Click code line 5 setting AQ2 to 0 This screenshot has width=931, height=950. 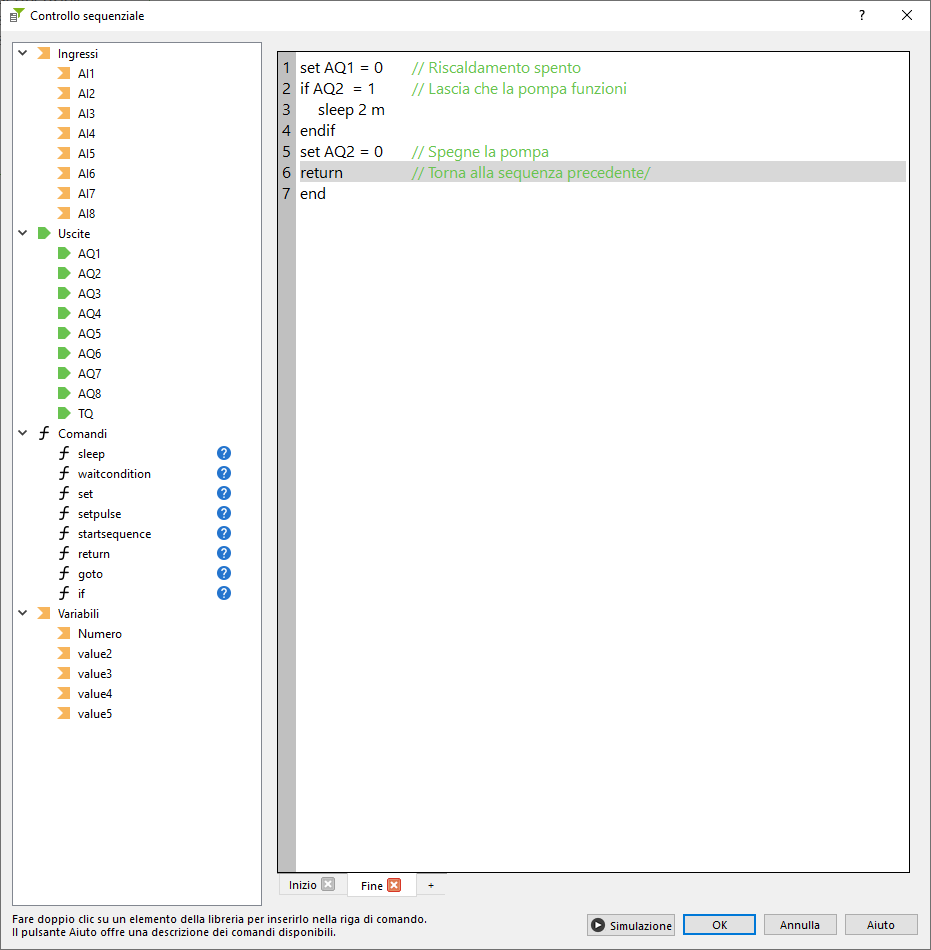click(341, 152)
